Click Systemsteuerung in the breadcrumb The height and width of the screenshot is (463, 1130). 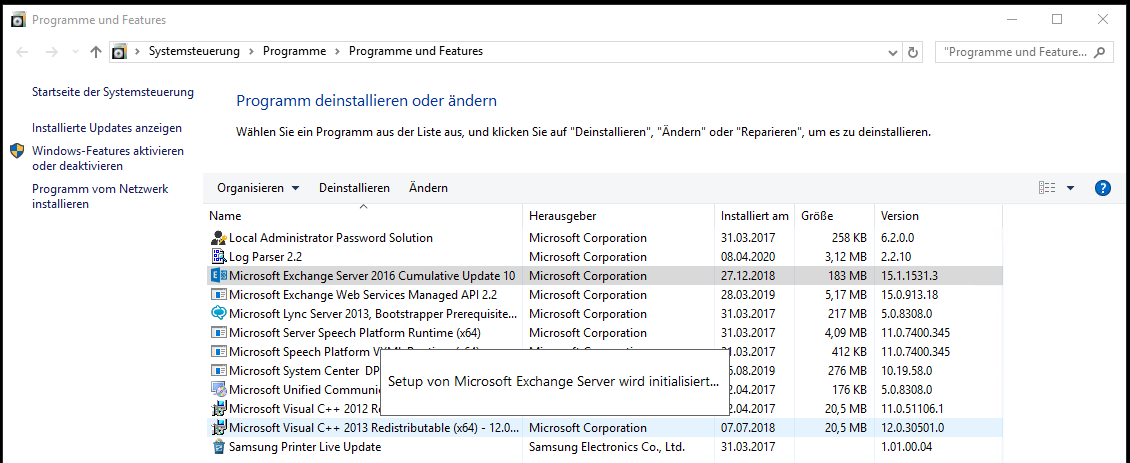(194, 52)
